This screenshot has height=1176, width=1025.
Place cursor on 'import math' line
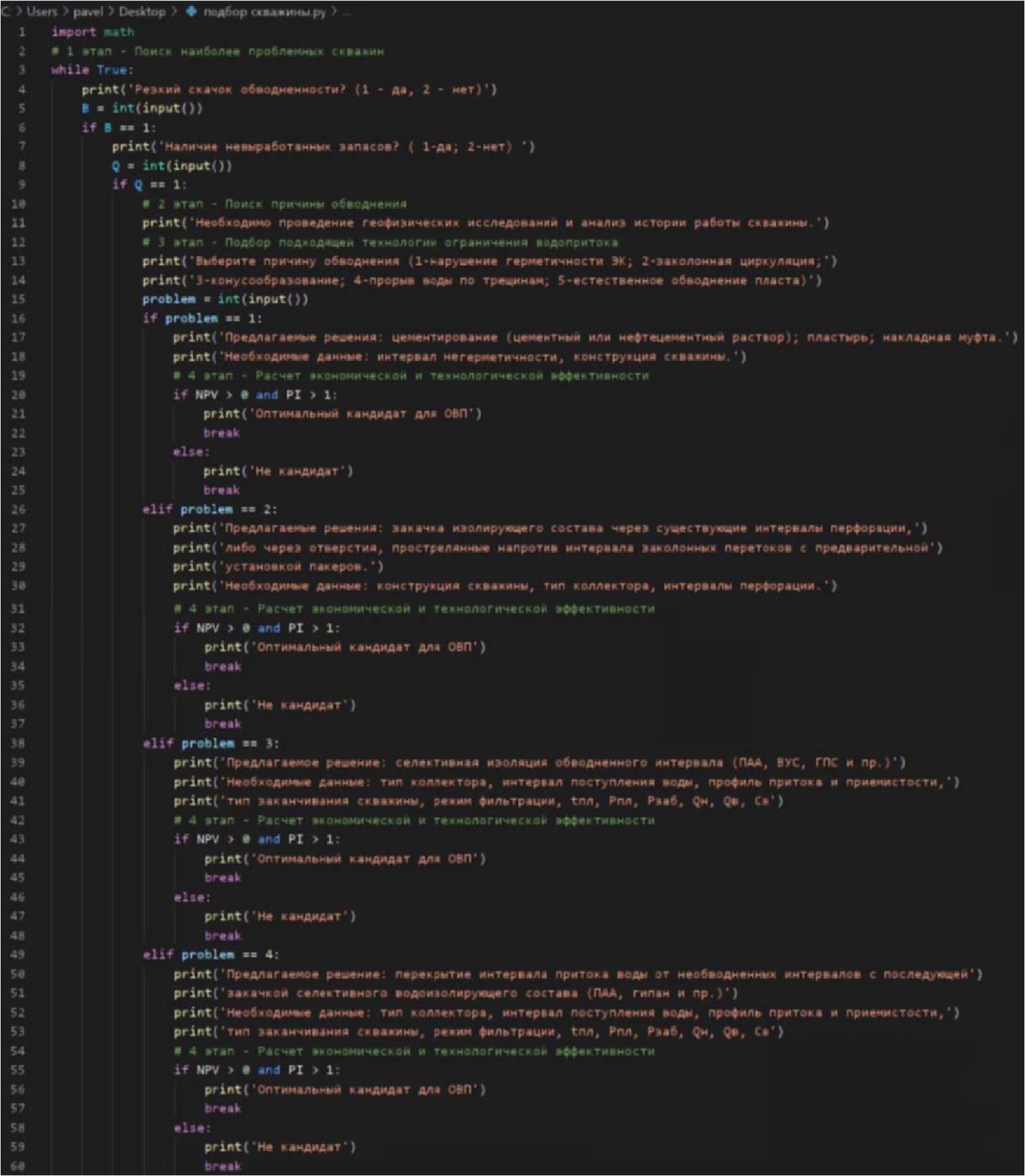coord(93,32)
